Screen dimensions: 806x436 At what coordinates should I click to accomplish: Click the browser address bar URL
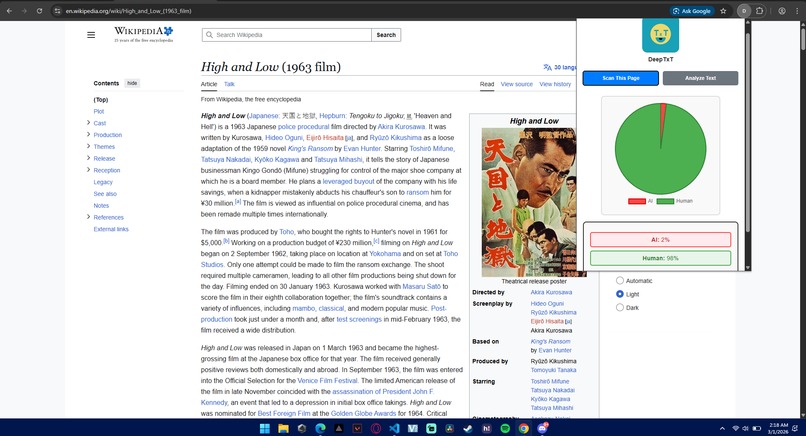coord(128,11)
